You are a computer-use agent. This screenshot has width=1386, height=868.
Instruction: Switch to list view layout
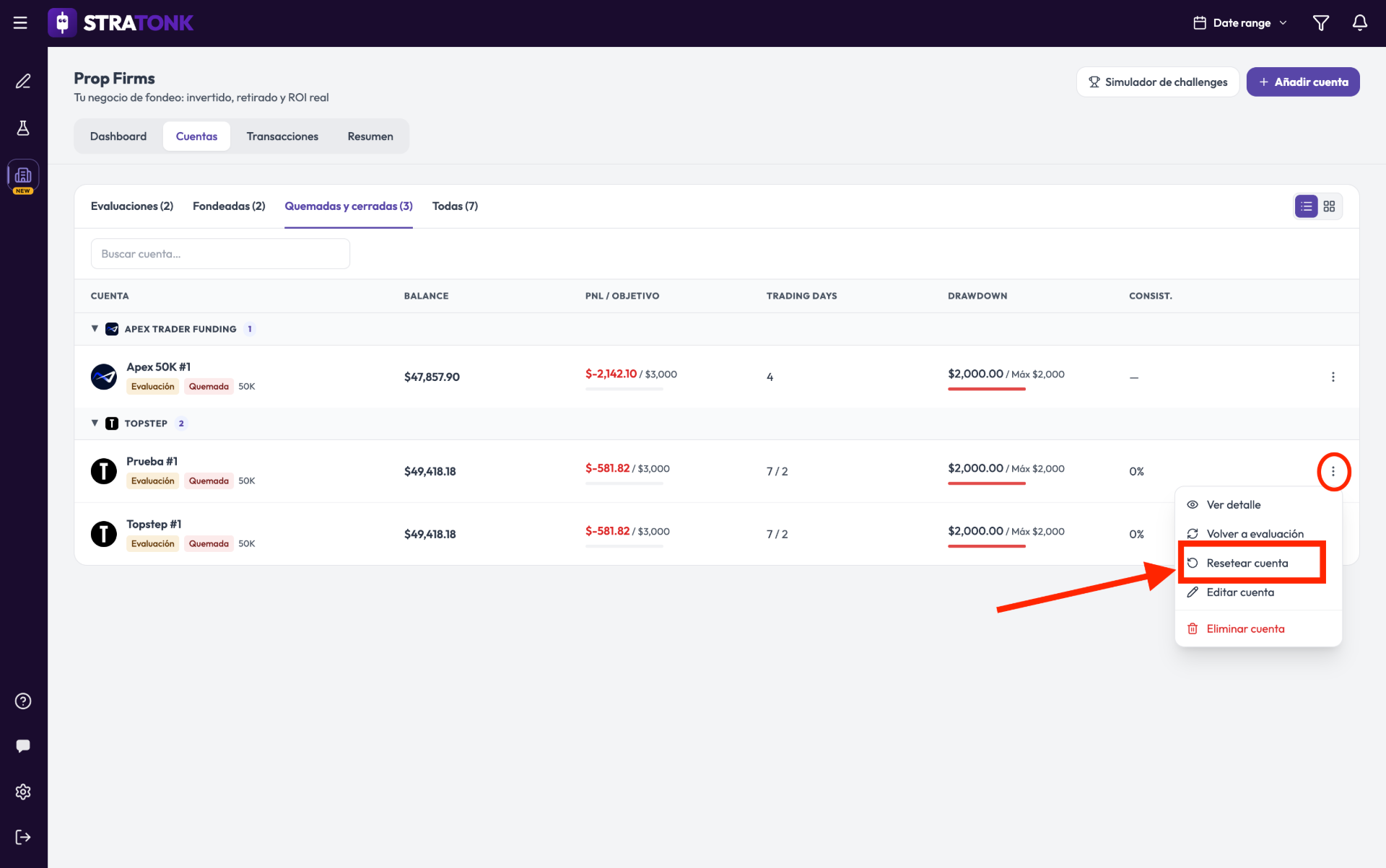tap(1306, 206)
